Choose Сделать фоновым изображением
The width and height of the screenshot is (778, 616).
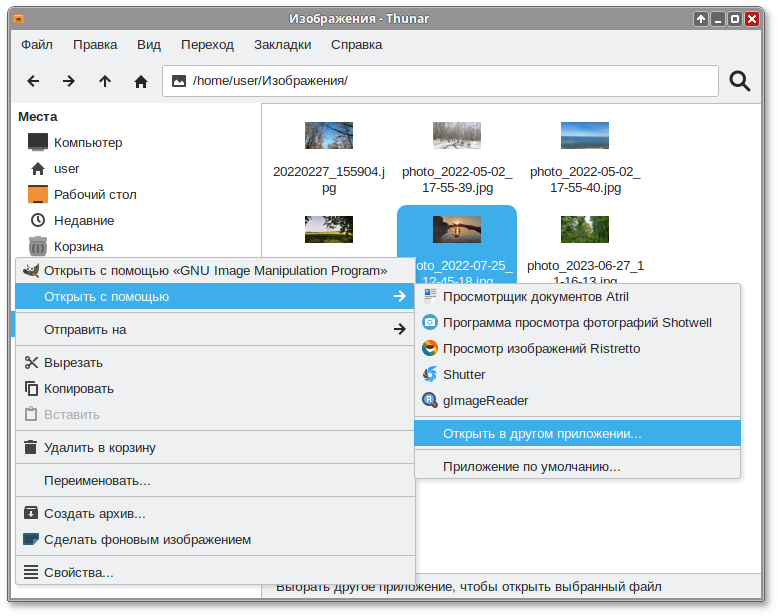tap(215, 539)
